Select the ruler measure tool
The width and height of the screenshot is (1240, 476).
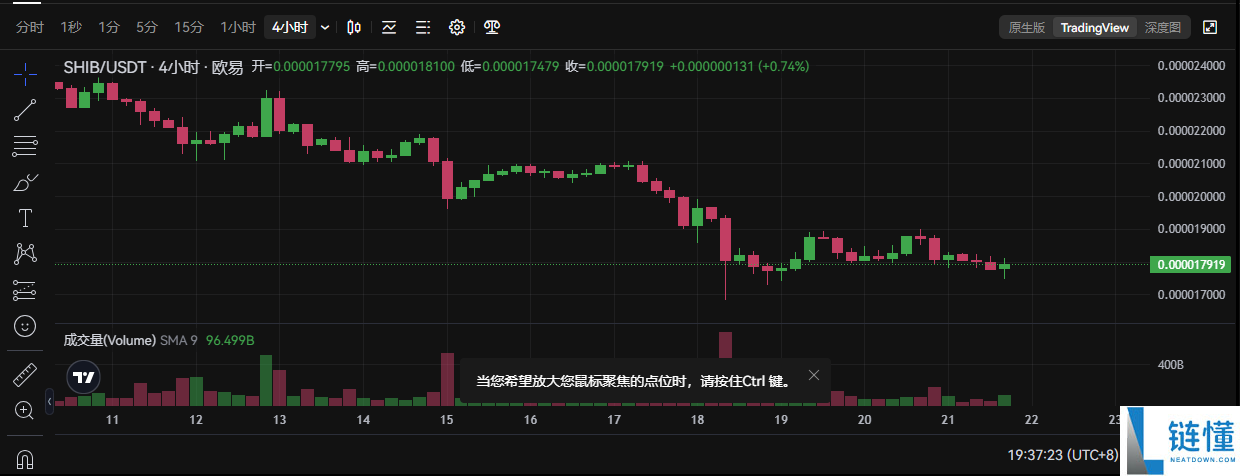click(x=25, y=376)
